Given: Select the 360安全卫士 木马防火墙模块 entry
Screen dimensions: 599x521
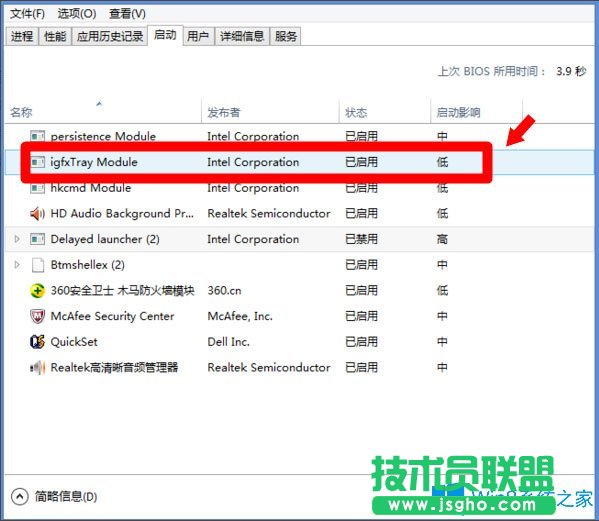Looking at the screenshot, I should coord(122,291).
